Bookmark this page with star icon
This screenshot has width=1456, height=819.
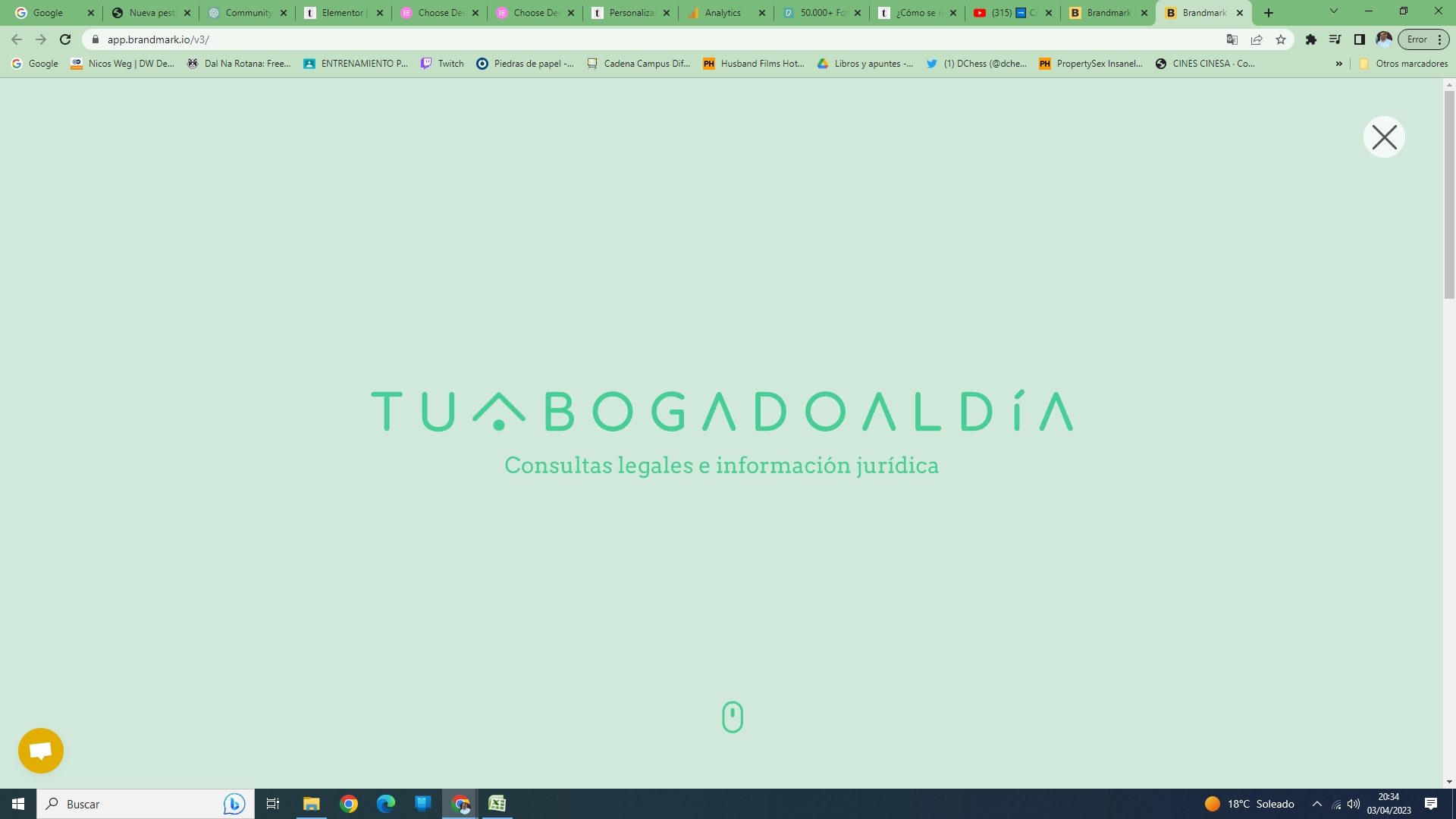(1281, 39)
